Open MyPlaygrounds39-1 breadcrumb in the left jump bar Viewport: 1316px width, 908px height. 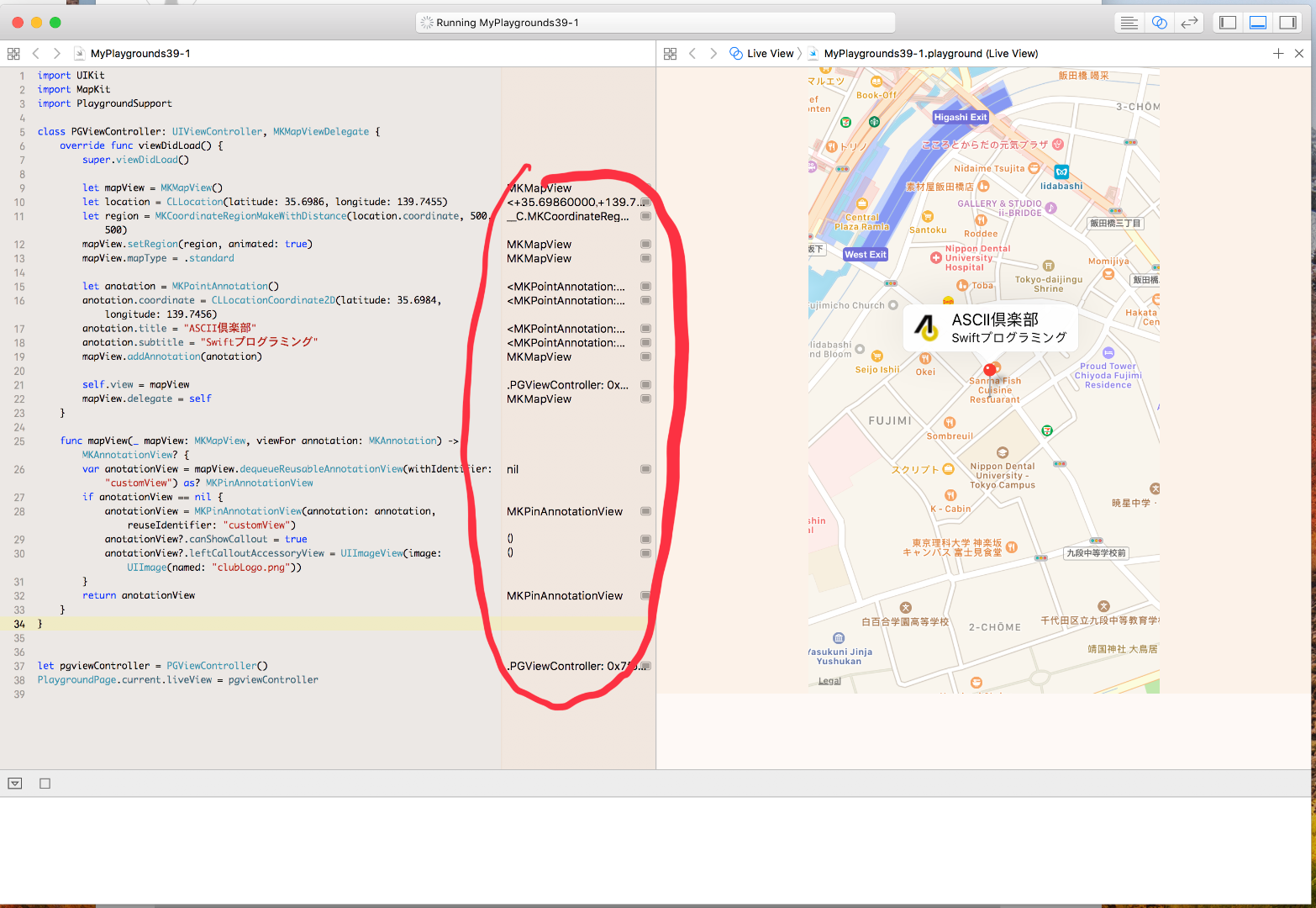pos(139,54)
